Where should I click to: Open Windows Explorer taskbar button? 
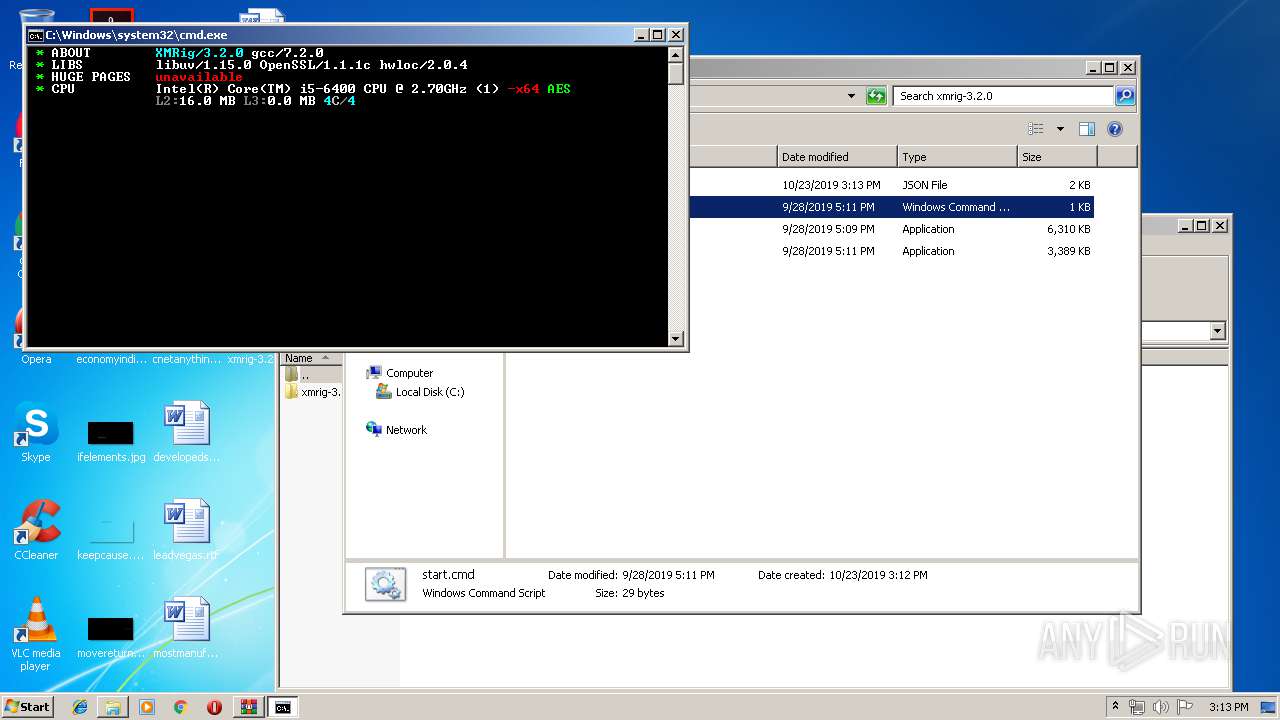click(113, 707)
